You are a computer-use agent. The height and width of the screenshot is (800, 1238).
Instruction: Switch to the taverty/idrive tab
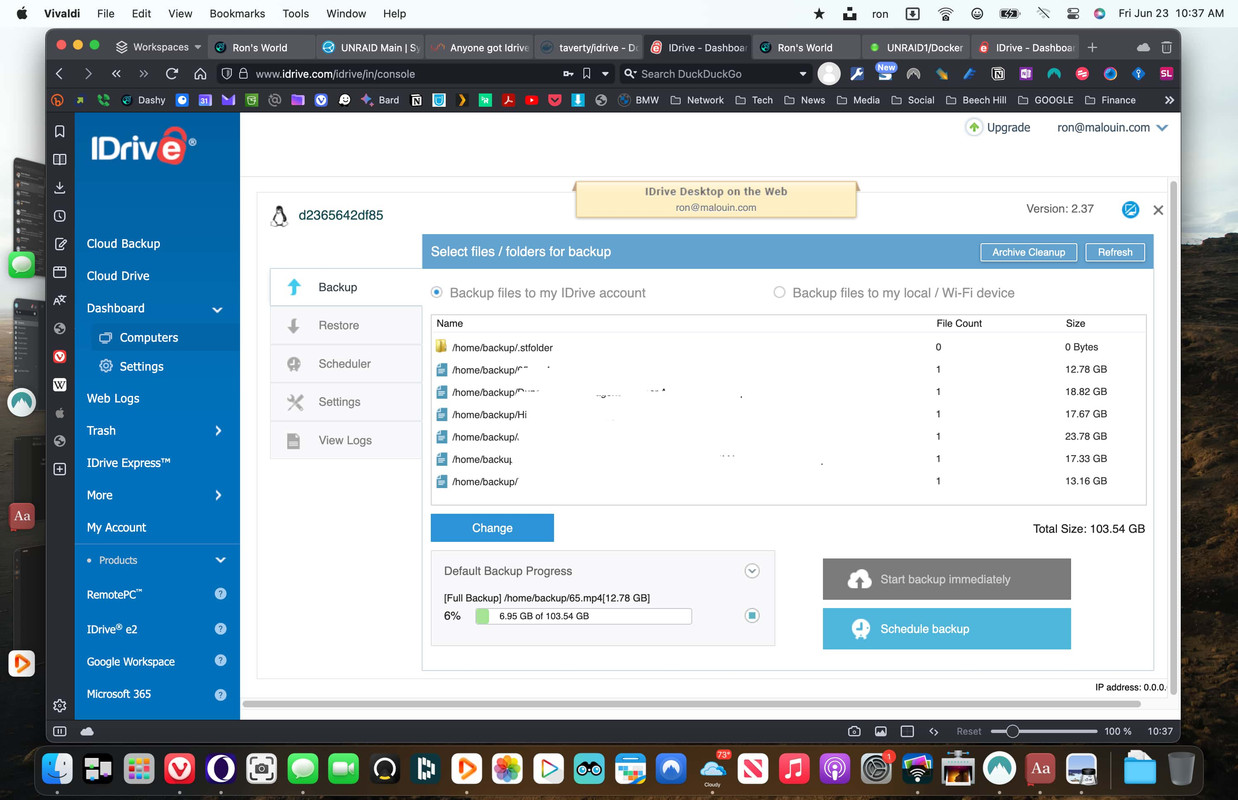tap(590, 47)
